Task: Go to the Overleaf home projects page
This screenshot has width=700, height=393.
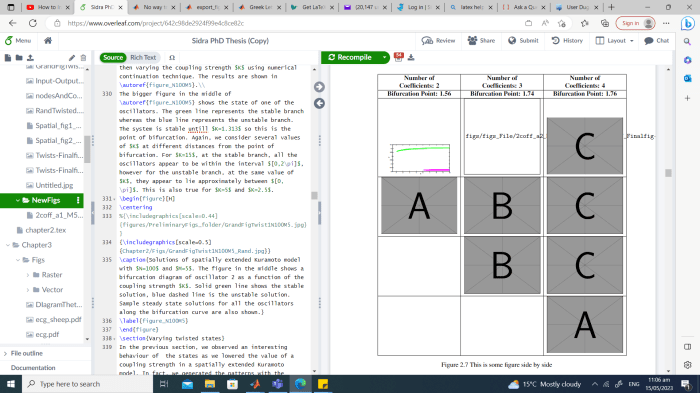Action: point(48,41)
